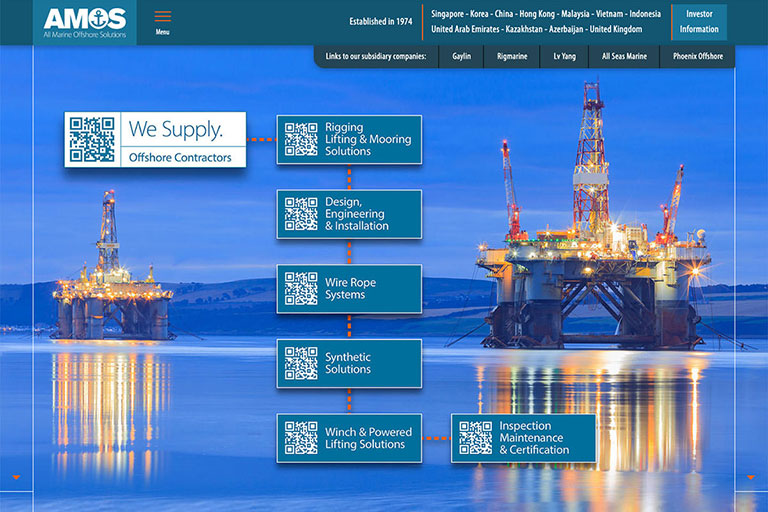Click QR code on Design, Engineering tile
This screenshot has height=512, width=768.
(x=301, y=214)
